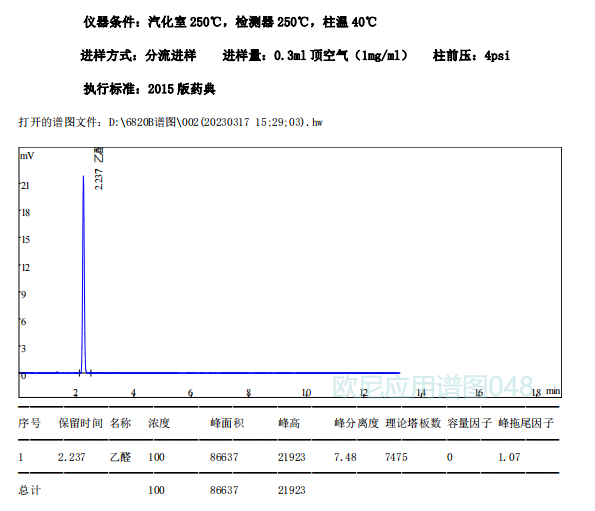
Task: Click the column header '峰面积'
Action: click(x=227, y=423)
